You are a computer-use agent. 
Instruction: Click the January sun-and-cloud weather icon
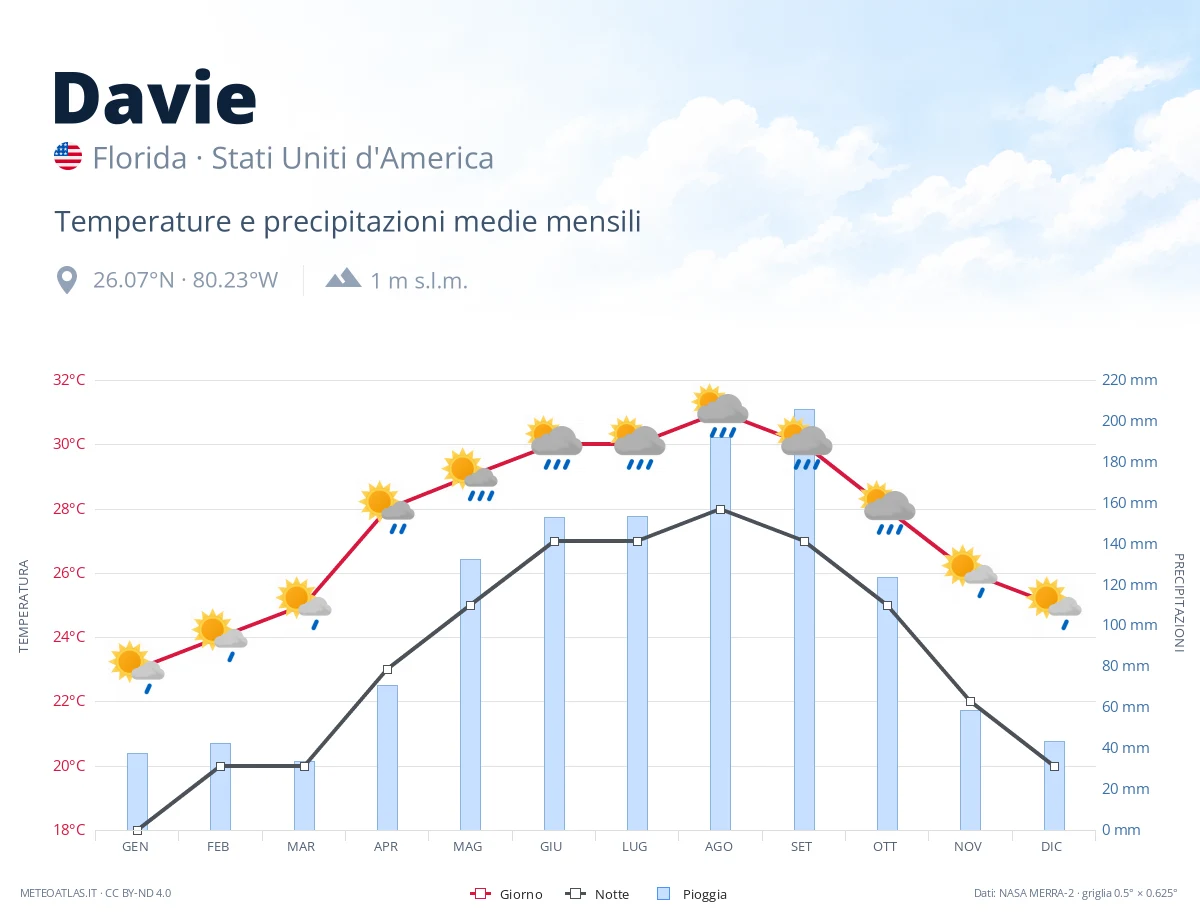[137, 666]
